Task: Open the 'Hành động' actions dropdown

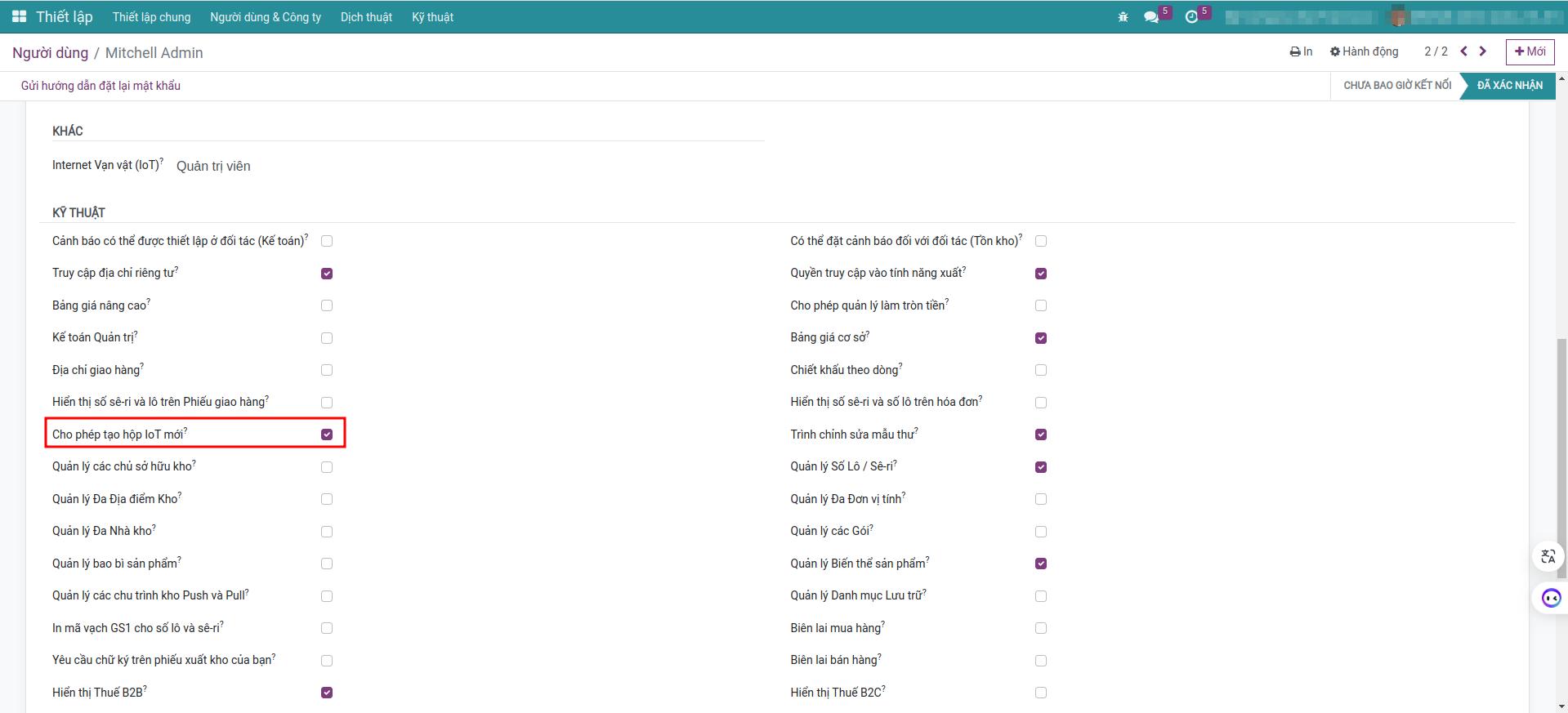Action: point(1364,51)
